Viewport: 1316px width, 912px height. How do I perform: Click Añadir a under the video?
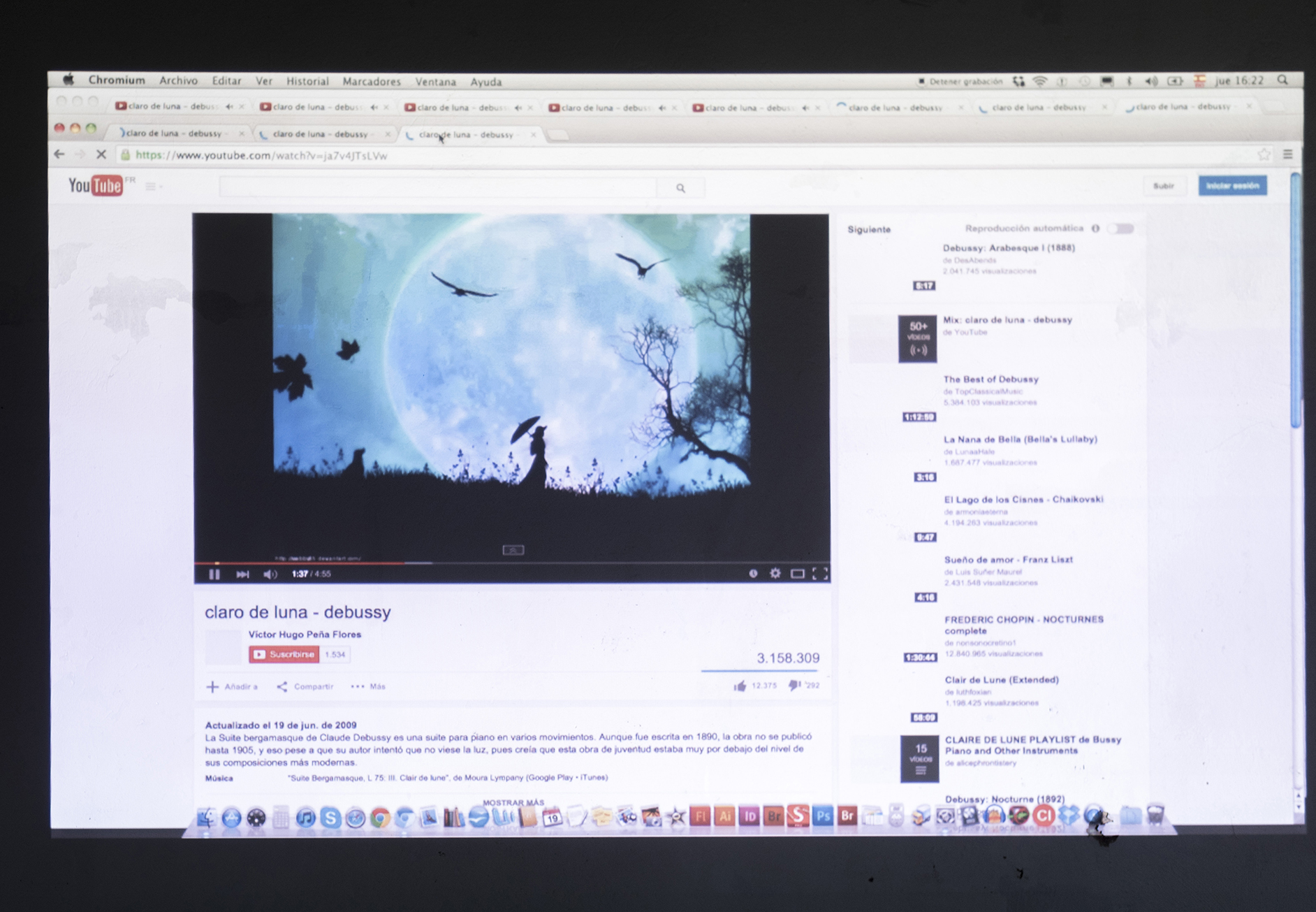233,687
